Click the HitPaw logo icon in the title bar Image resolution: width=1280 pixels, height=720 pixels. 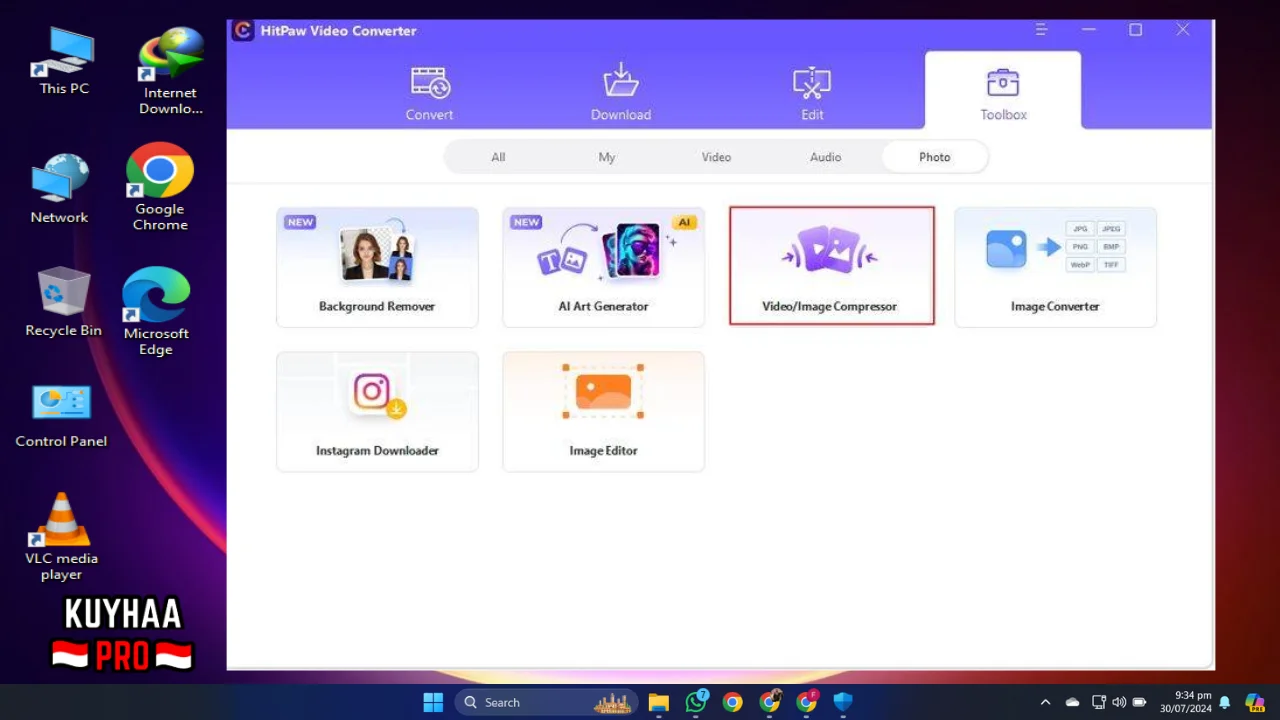(x=243, y=30)
